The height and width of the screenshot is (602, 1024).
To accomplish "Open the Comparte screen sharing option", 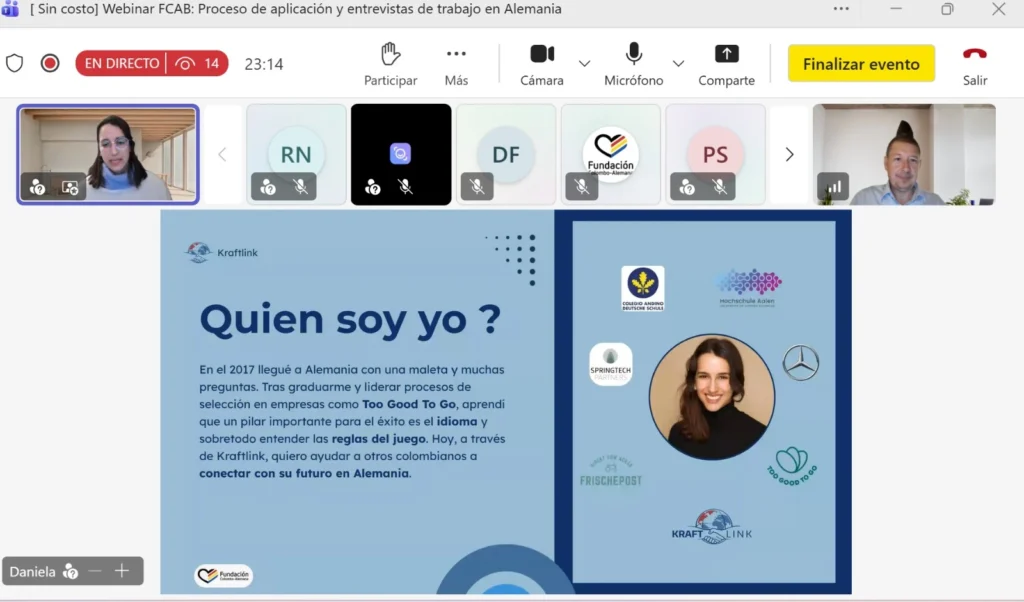I will point(726,63).
